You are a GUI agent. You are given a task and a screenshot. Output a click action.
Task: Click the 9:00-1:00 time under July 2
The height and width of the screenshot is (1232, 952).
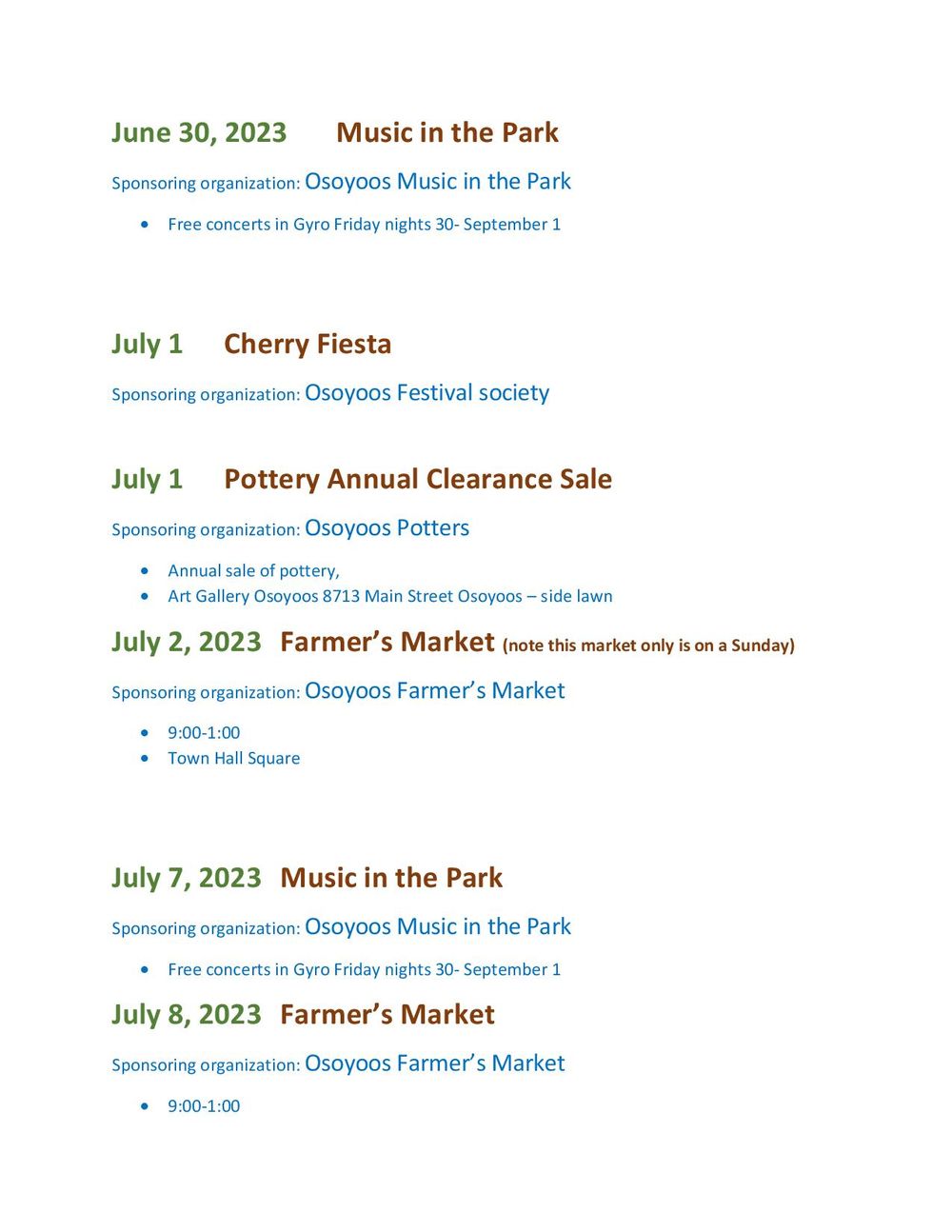point(204,732)
